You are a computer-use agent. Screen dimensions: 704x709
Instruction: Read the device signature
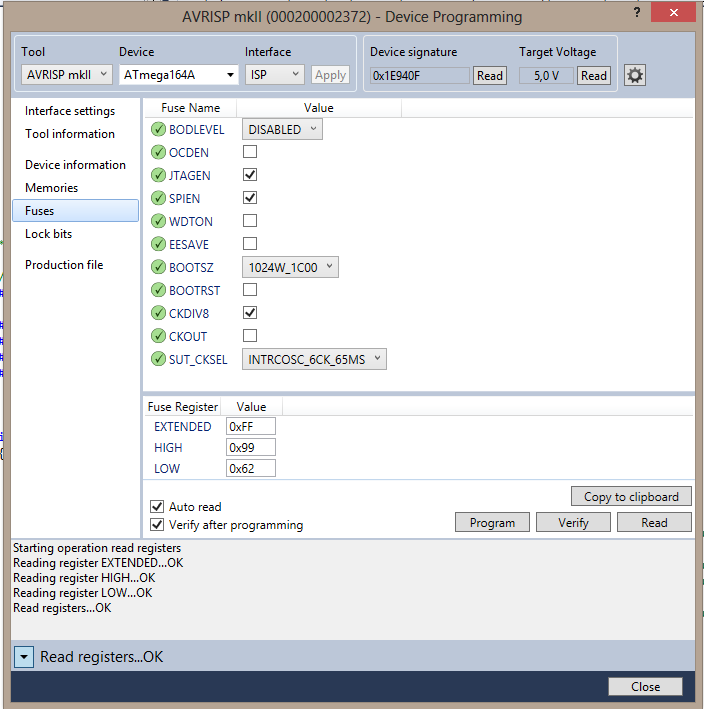click(x=490, y=76)
